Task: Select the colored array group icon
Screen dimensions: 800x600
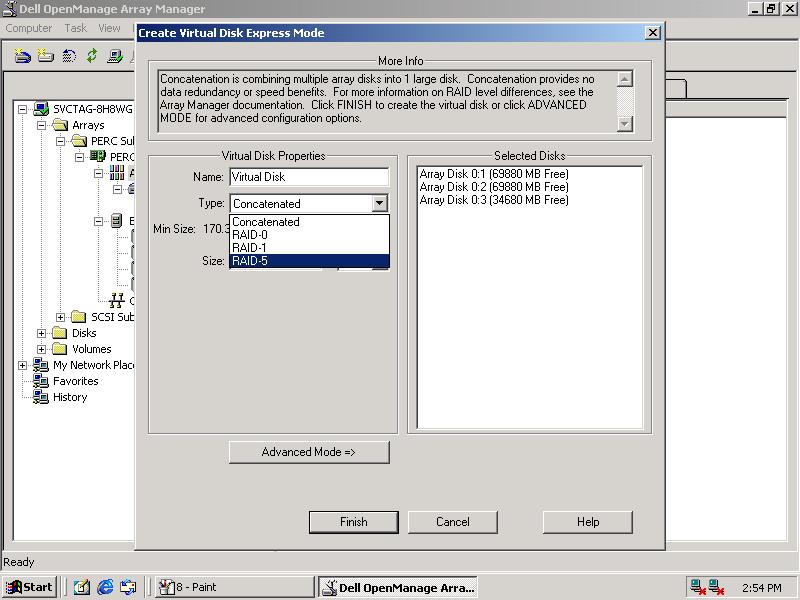Action: click(117, 173)
